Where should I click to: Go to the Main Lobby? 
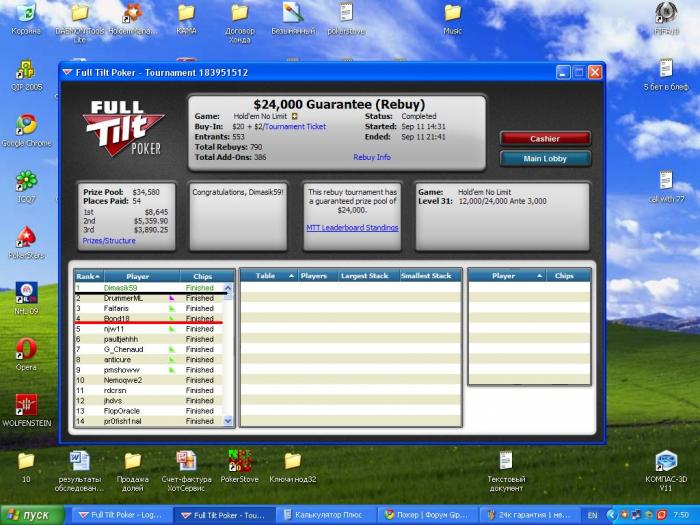[x=545, y=158]
